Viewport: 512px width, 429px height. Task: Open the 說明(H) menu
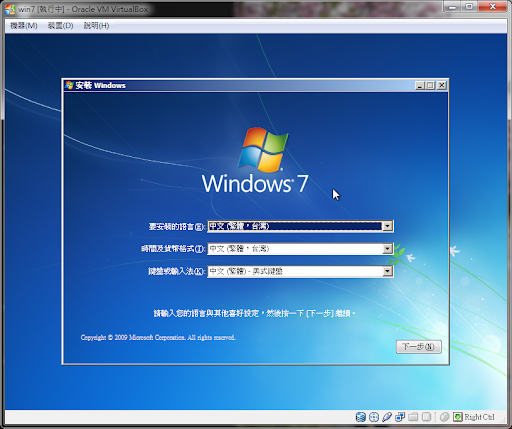coord(96,26)
